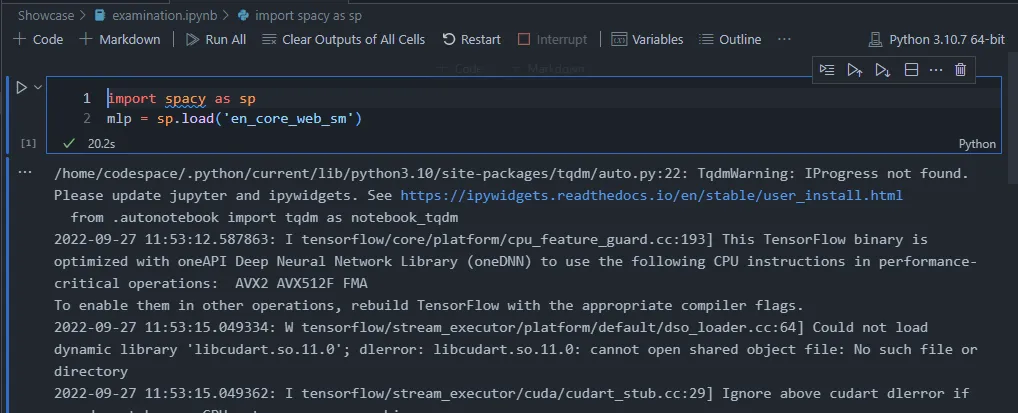Open cell output actions ellipsis

click(25, 173)
